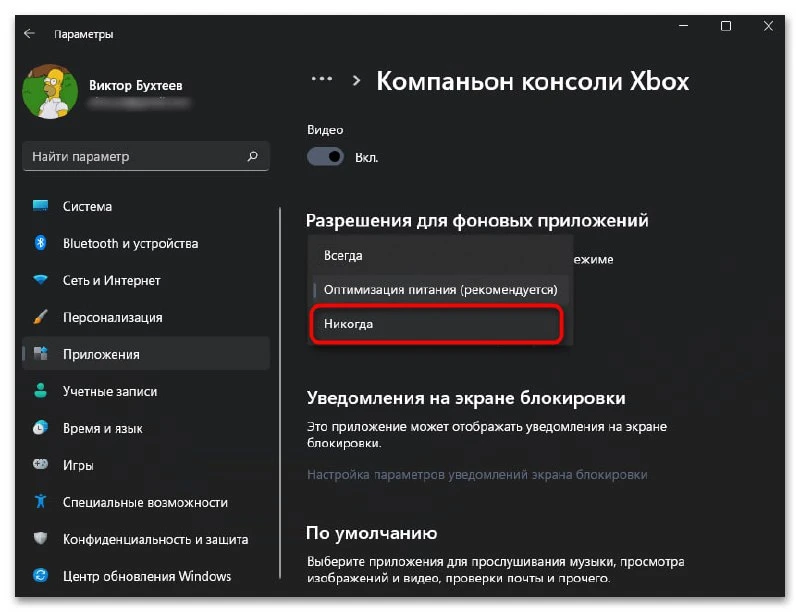
Task: Click the accessibility figure icon
Action: coord(40,501)
